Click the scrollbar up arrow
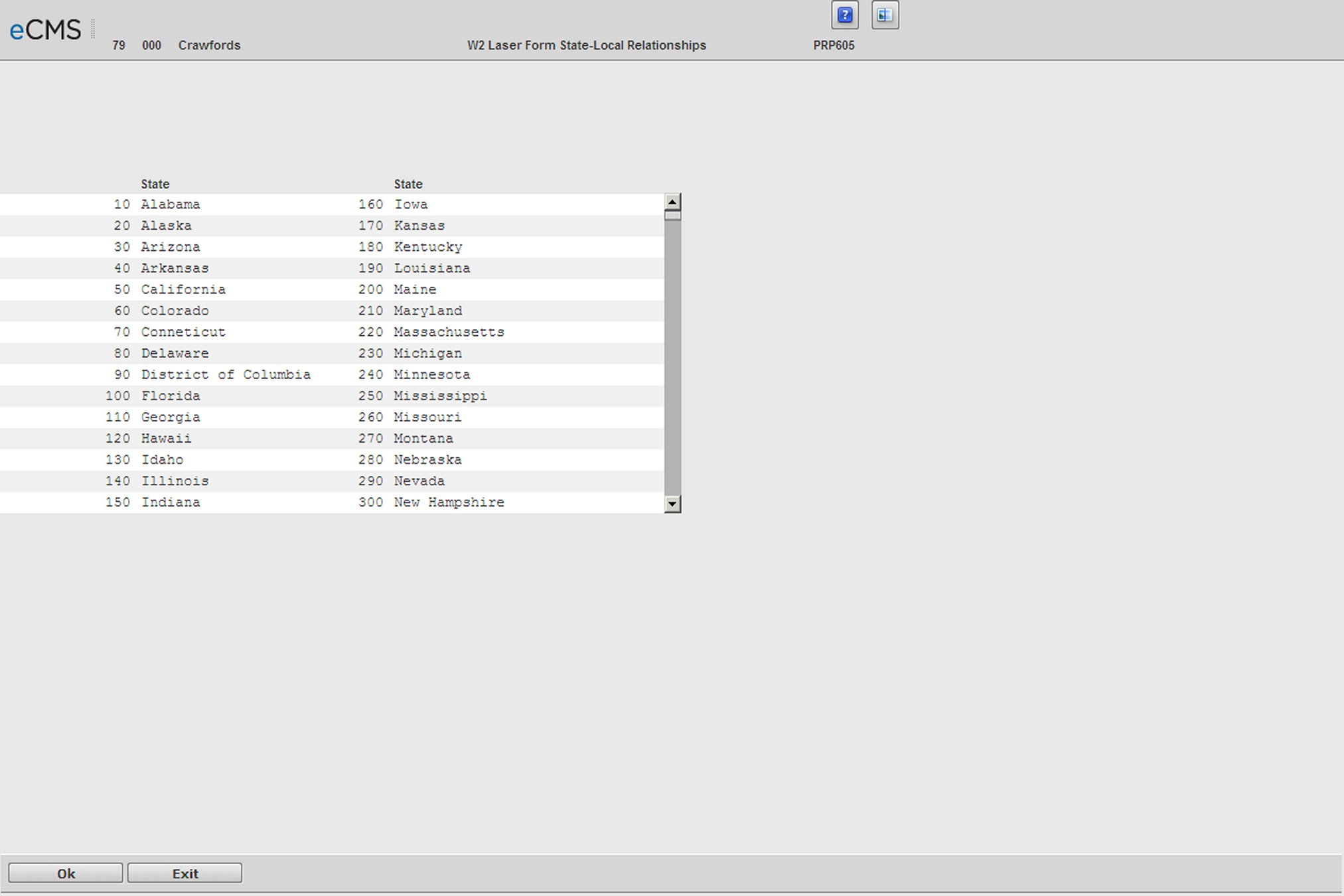The width and height of the screenshot is (1344, 896). coord(672,202)
